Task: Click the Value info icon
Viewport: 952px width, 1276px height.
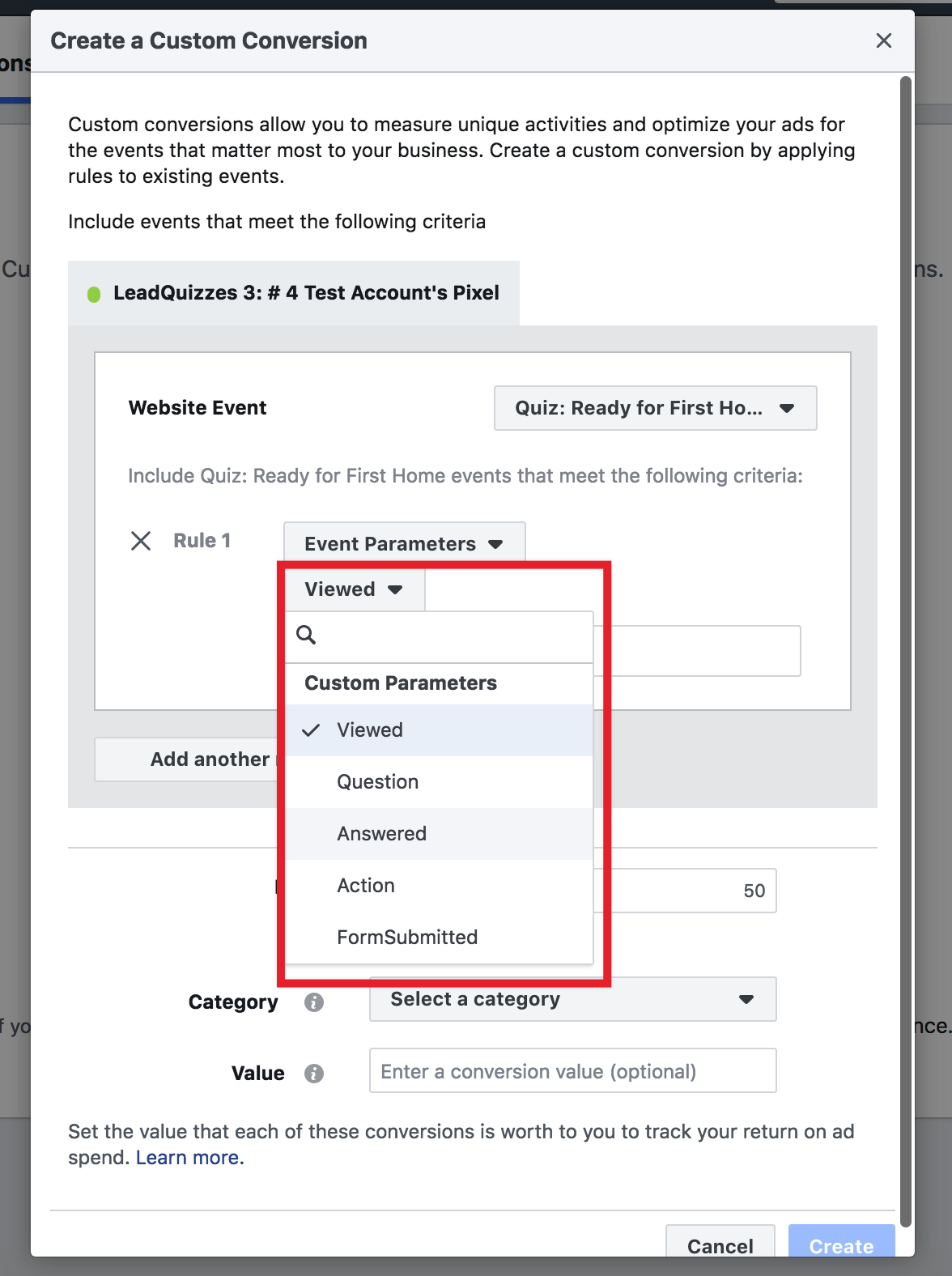Action: click(x=314, y=1074)
